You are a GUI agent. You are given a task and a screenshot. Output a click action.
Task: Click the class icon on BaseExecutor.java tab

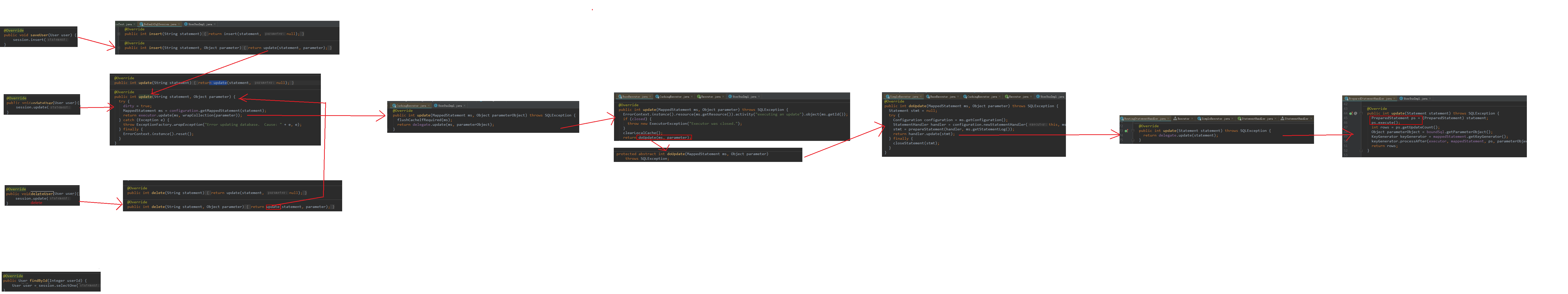point(620,97)
